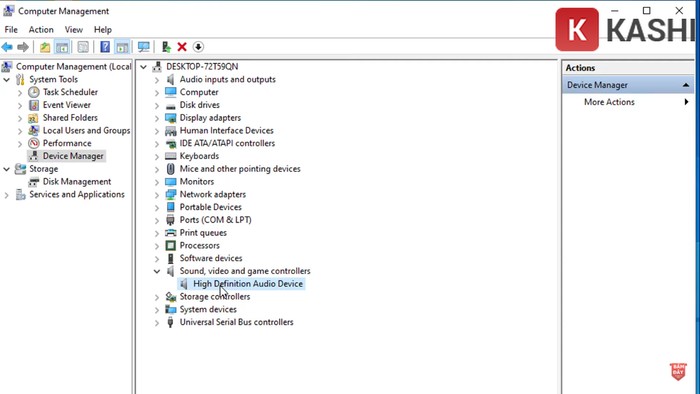The width and height of the screenshot is (700, 394).
Task: Expand Universal Serial Bus controllers category
Action: [157, 323]
